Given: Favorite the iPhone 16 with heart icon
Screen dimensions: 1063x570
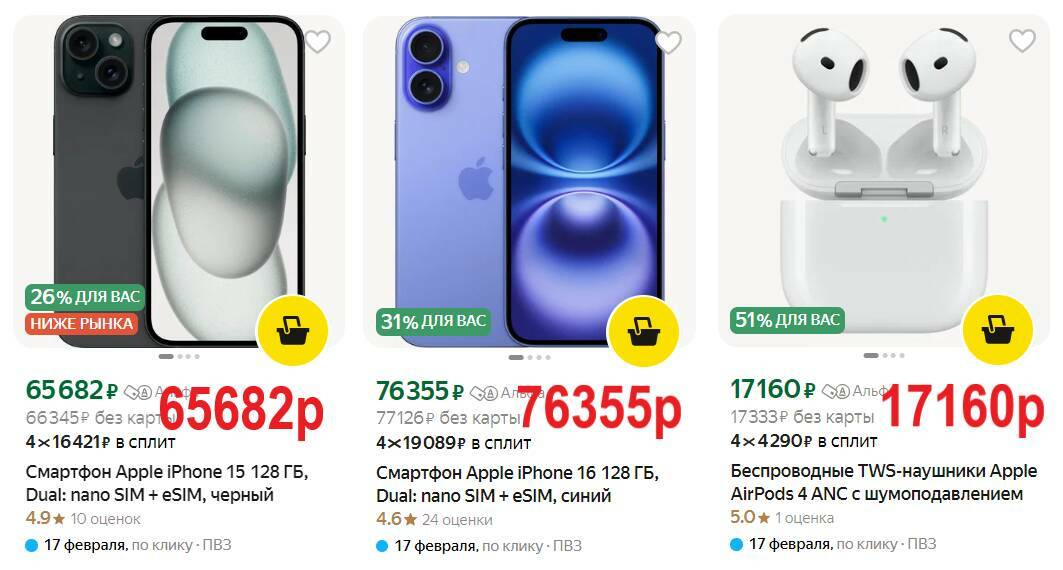Looking at the screenshot, I should point(668,43).
